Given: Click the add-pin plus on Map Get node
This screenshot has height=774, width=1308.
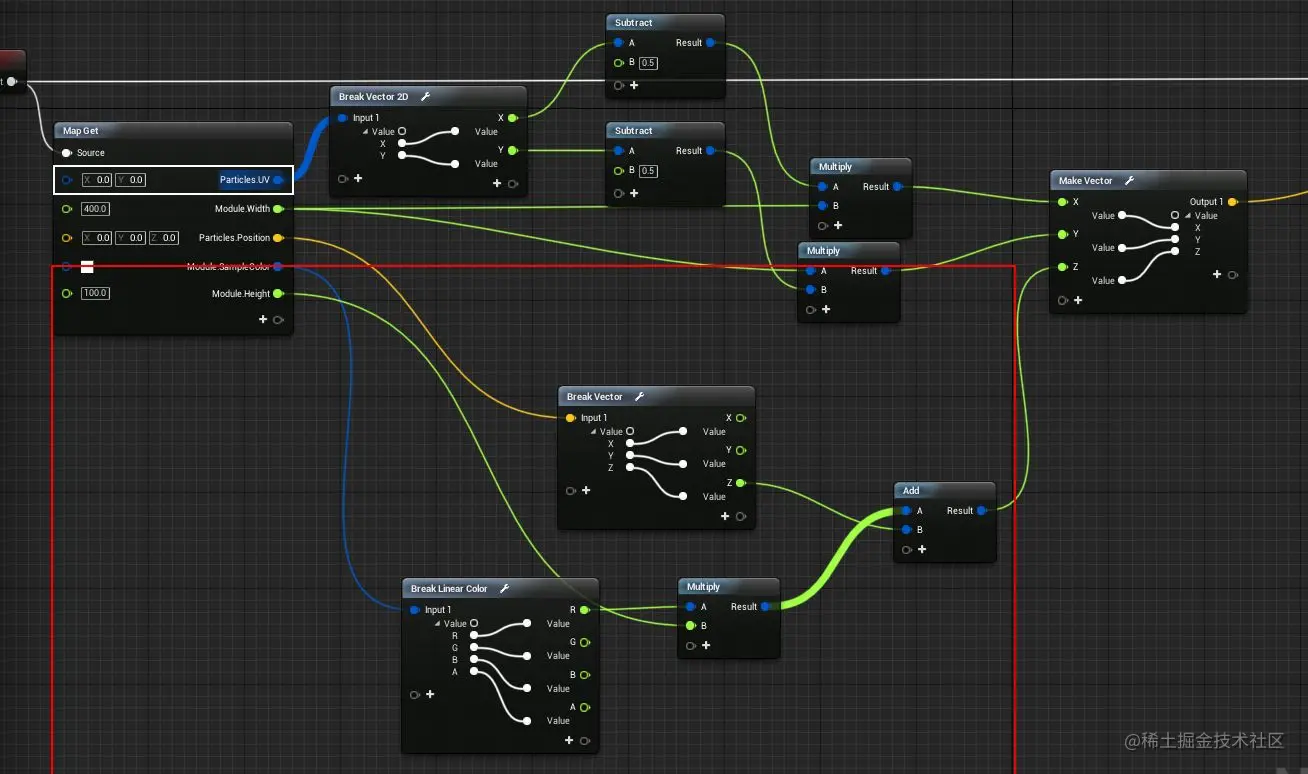Looking at the screenshot, I should (x=263, y=320).
